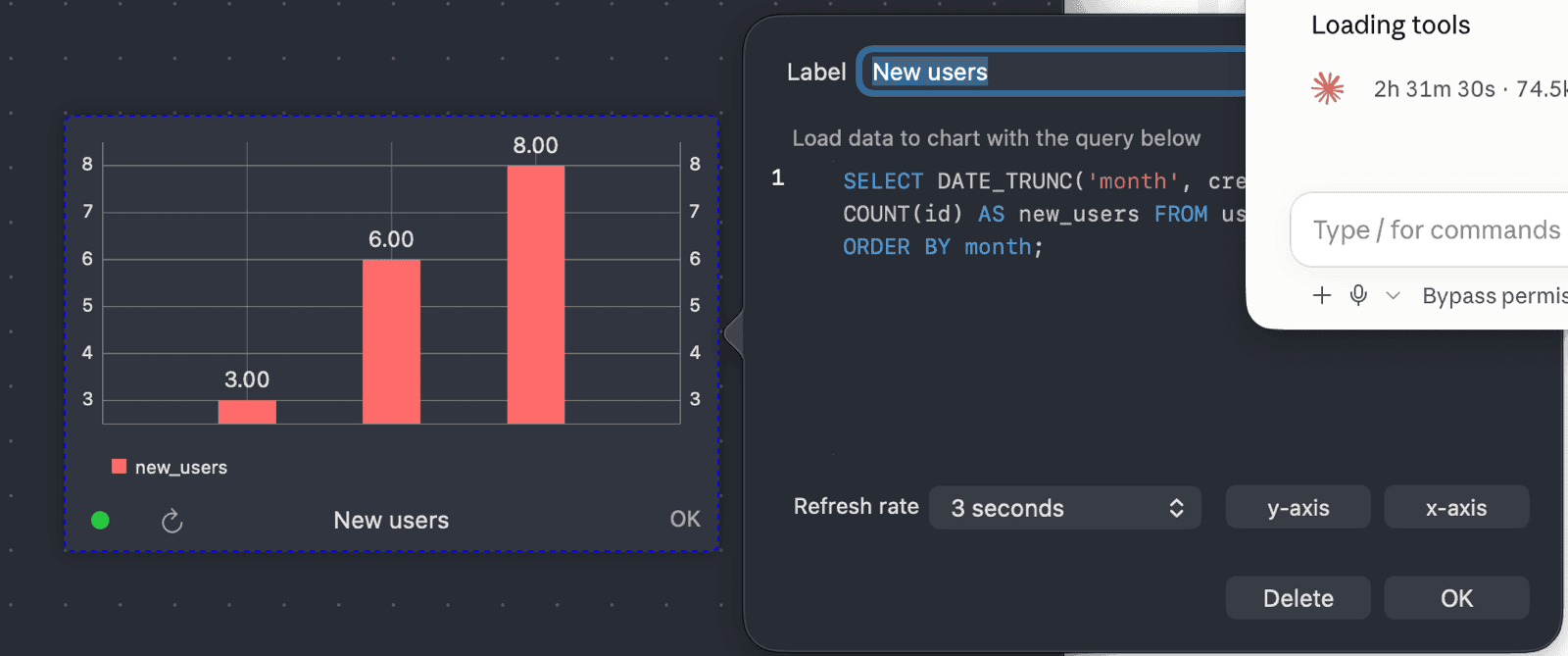This screenshot has height=656, width=1568.
Task: Click the OK text on the chart card
Action: (x=685, y=519)
